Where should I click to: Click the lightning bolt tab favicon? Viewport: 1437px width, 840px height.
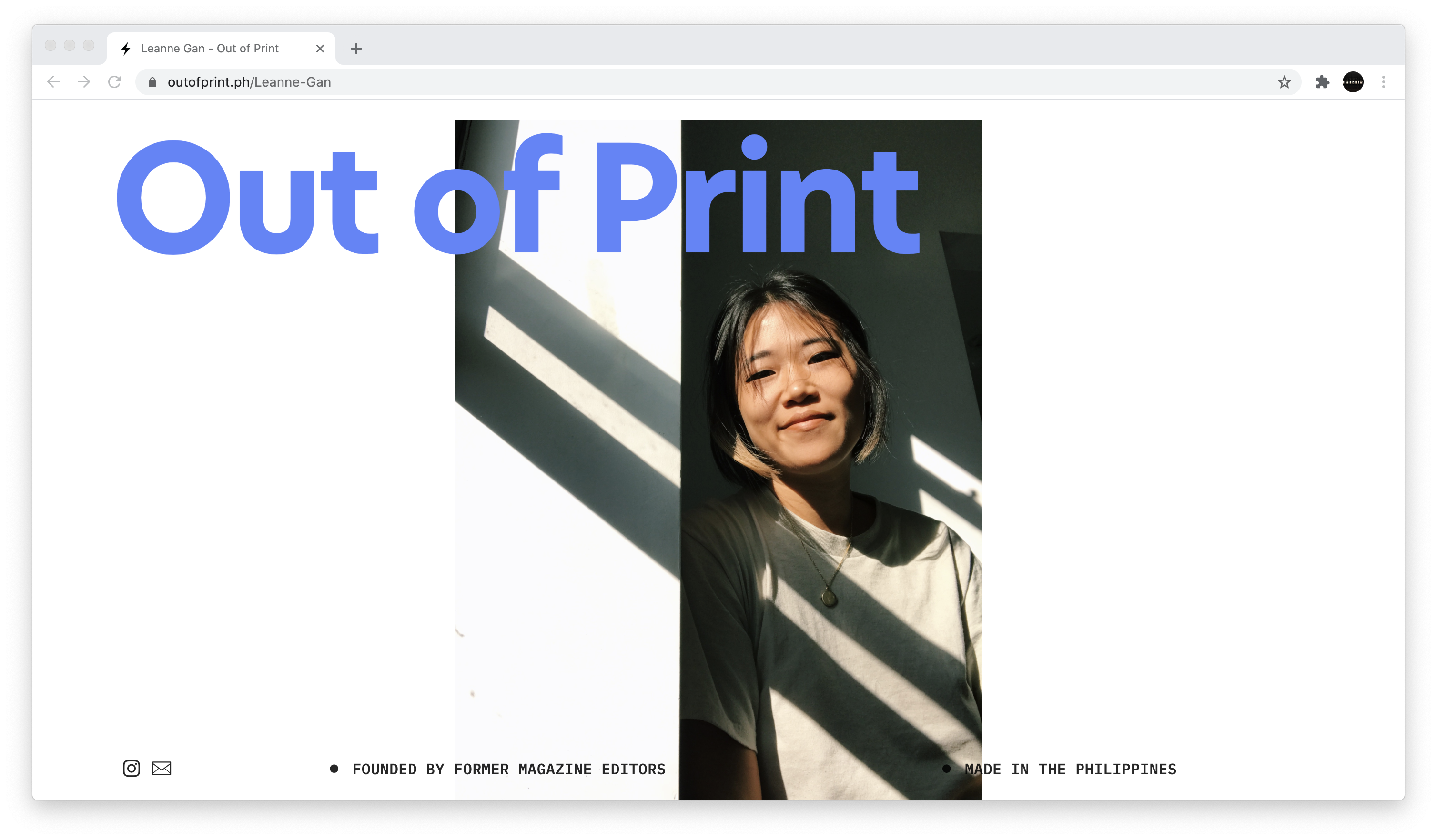126,49
